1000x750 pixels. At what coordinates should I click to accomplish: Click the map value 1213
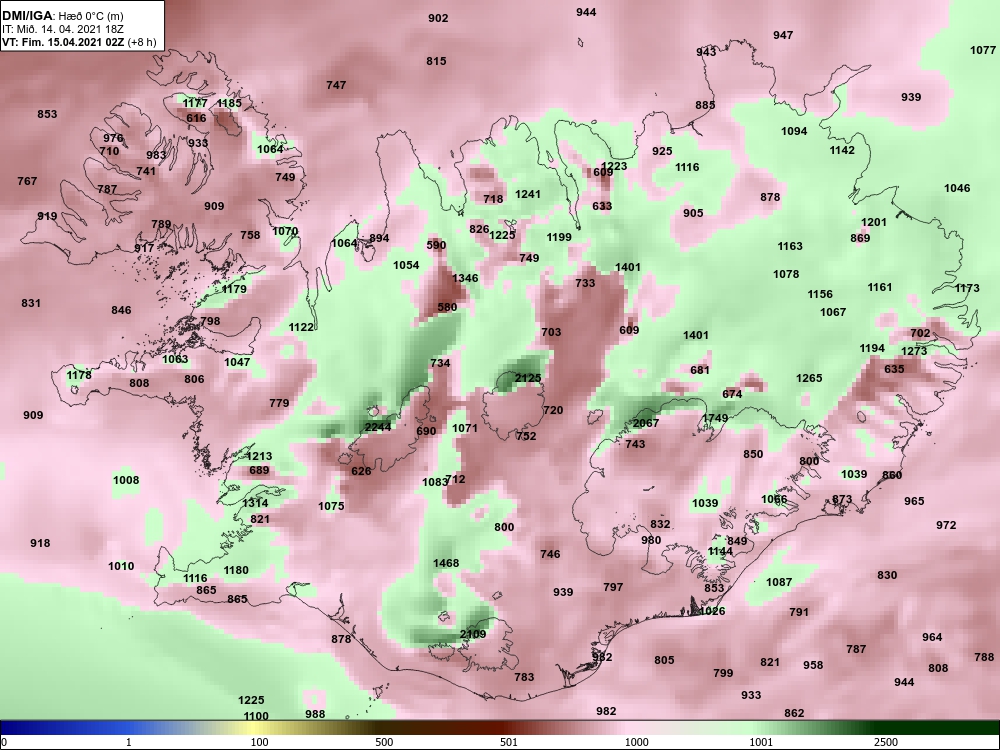coord(259,456)
